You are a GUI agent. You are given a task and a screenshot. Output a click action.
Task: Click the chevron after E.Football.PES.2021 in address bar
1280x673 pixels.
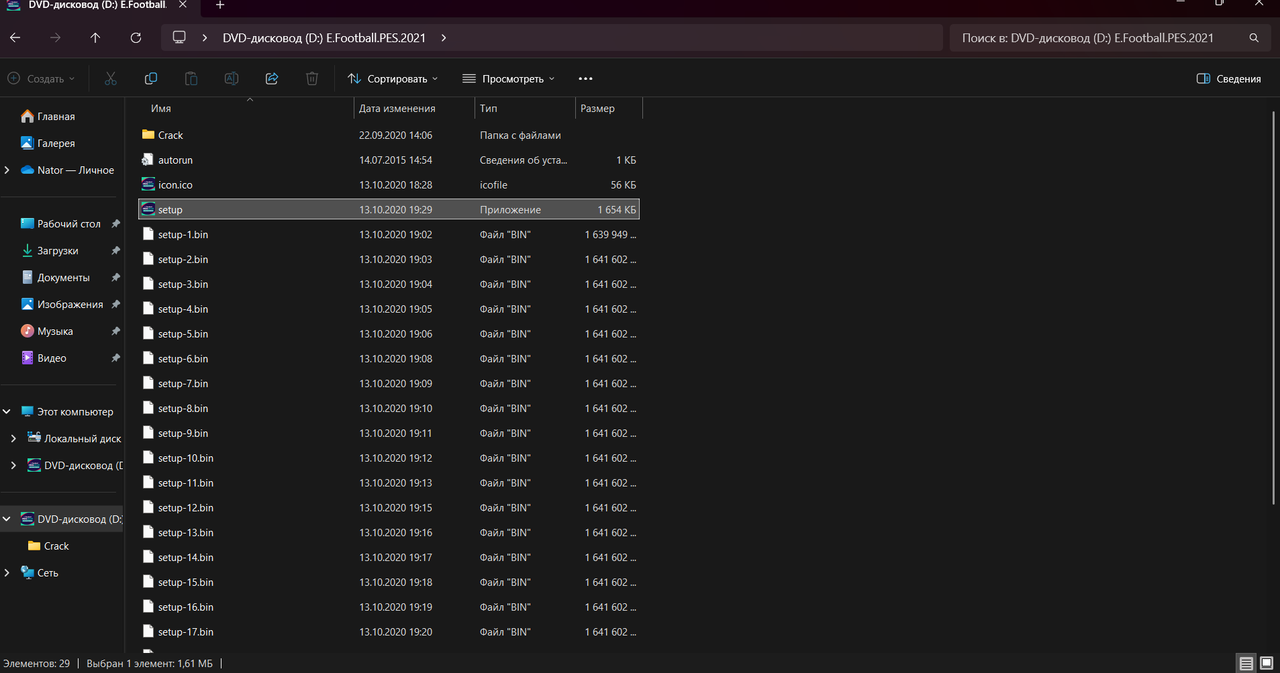[444, 38]
